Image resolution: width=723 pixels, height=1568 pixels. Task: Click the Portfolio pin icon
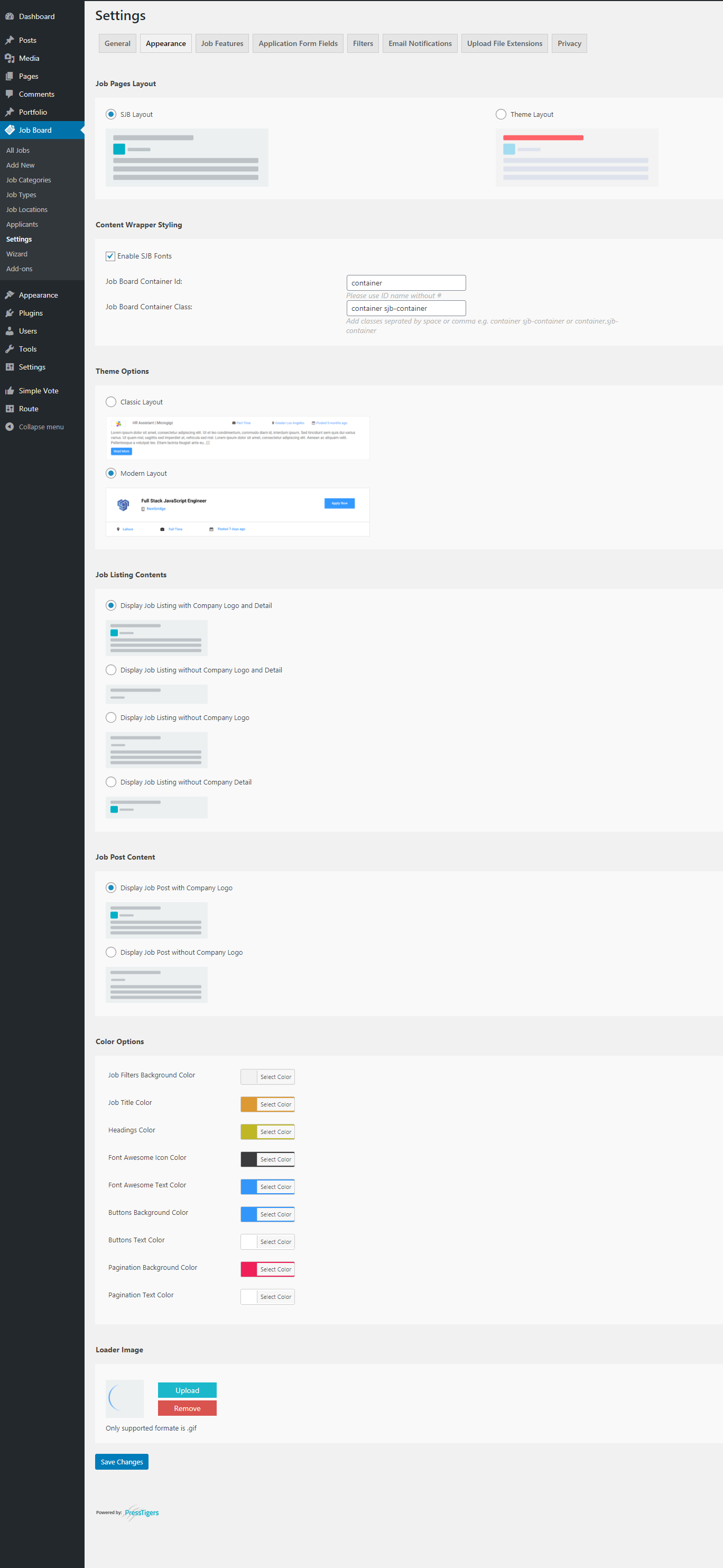10,112
